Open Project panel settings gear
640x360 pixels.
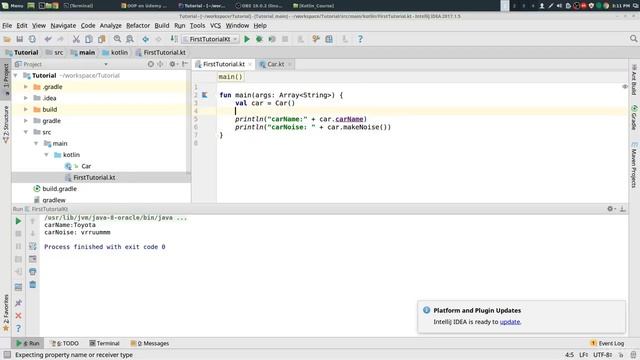pyautogui.click(x=173, y=64)
